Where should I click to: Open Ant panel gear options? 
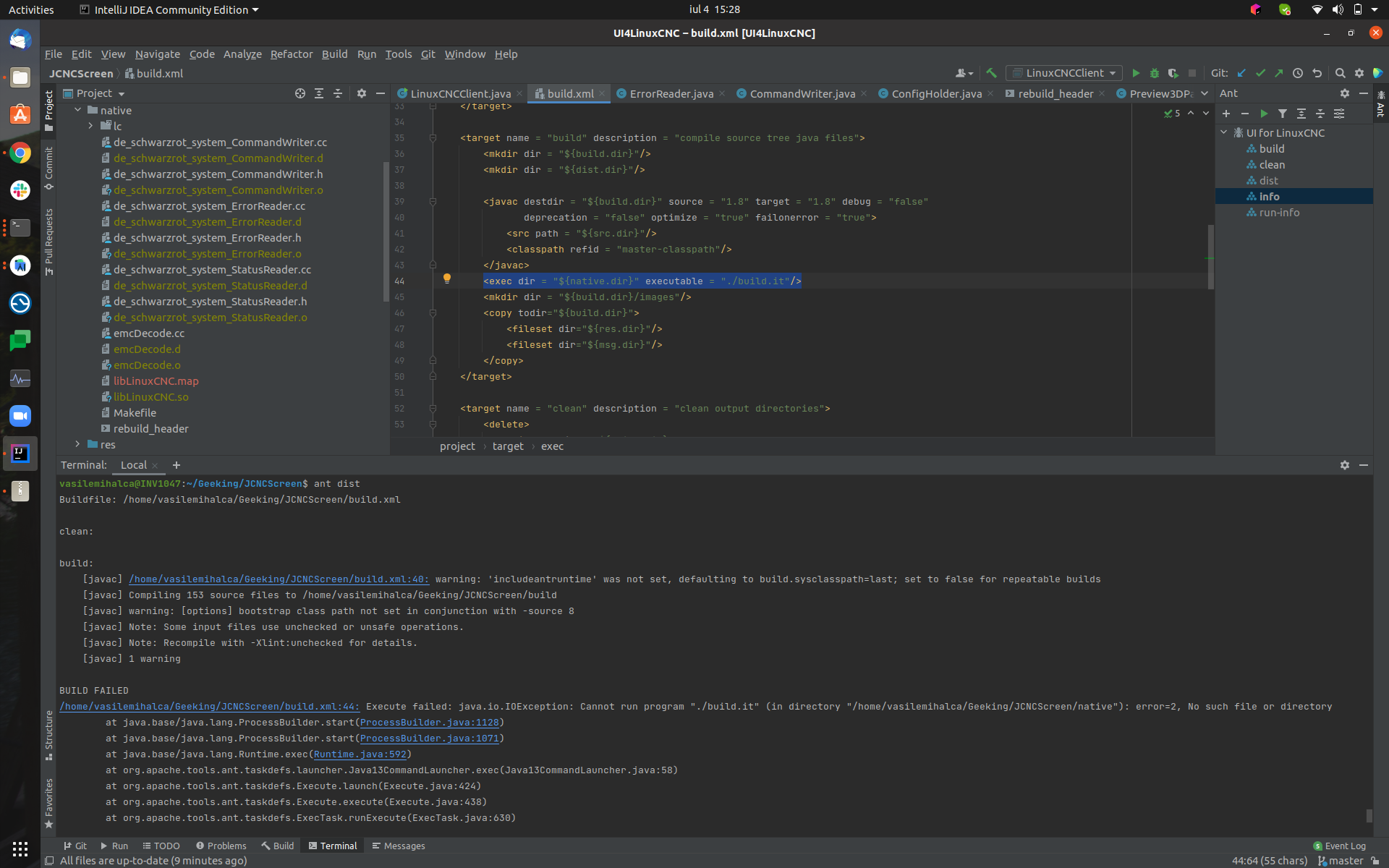coord(1345,93)
